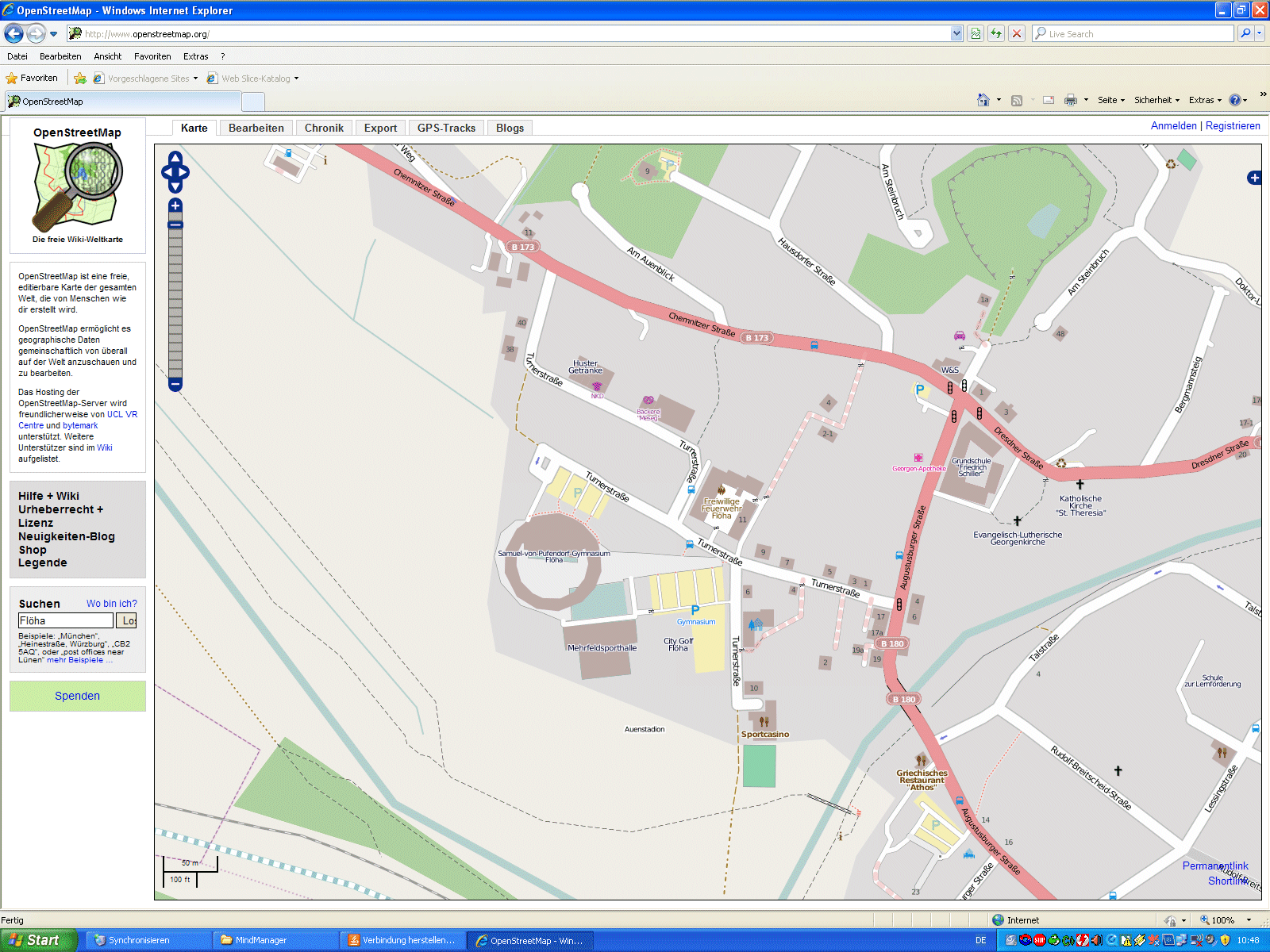Click the Home house icon in command bar
This screenshot has width=1270, height=952.
[x=983, y=100]
